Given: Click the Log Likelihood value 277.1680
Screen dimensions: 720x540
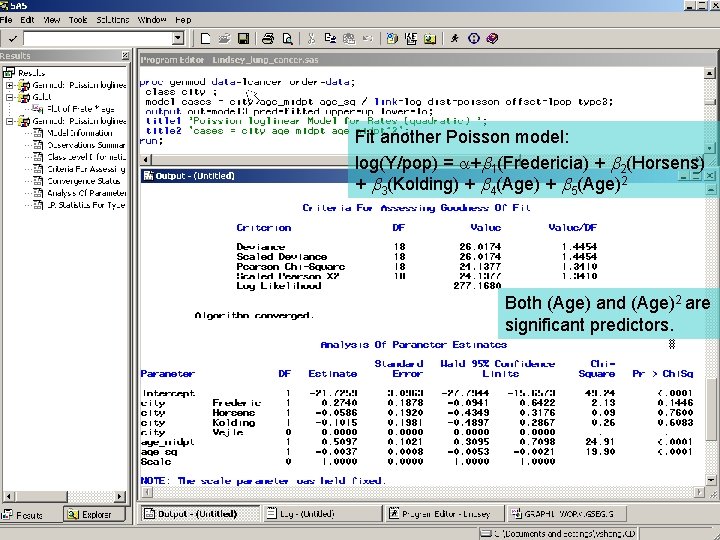Looking at the screenshot, I should (x=478, y=286).
